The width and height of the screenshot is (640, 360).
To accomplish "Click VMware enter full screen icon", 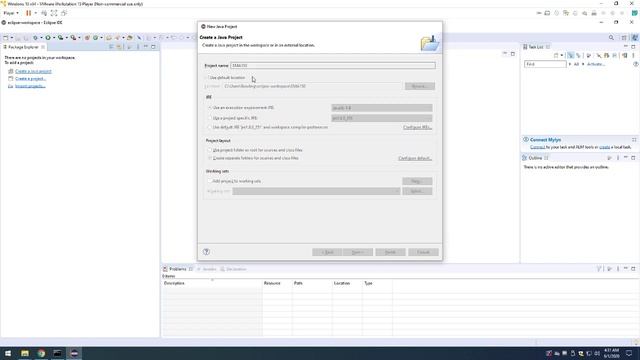I will tap(54, 13).
